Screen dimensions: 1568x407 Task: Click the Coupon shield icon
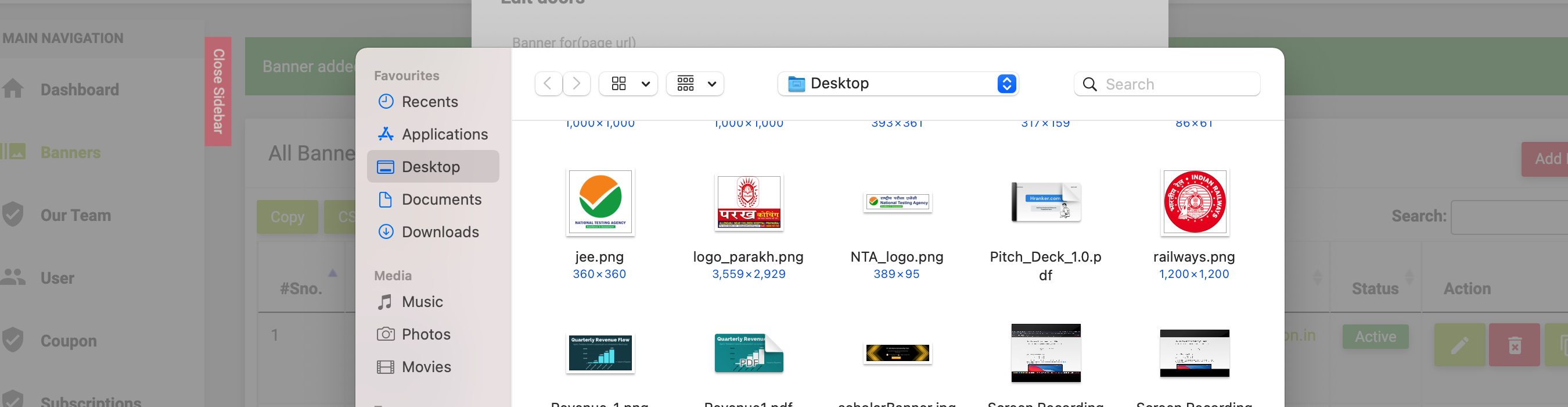(x=13, y=340)
